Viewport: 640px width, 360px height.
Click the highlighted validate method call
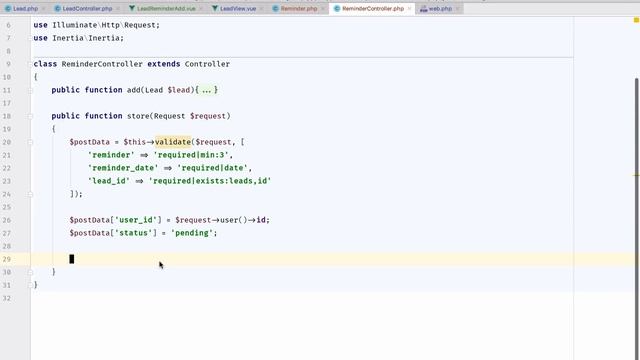point(173,142)
